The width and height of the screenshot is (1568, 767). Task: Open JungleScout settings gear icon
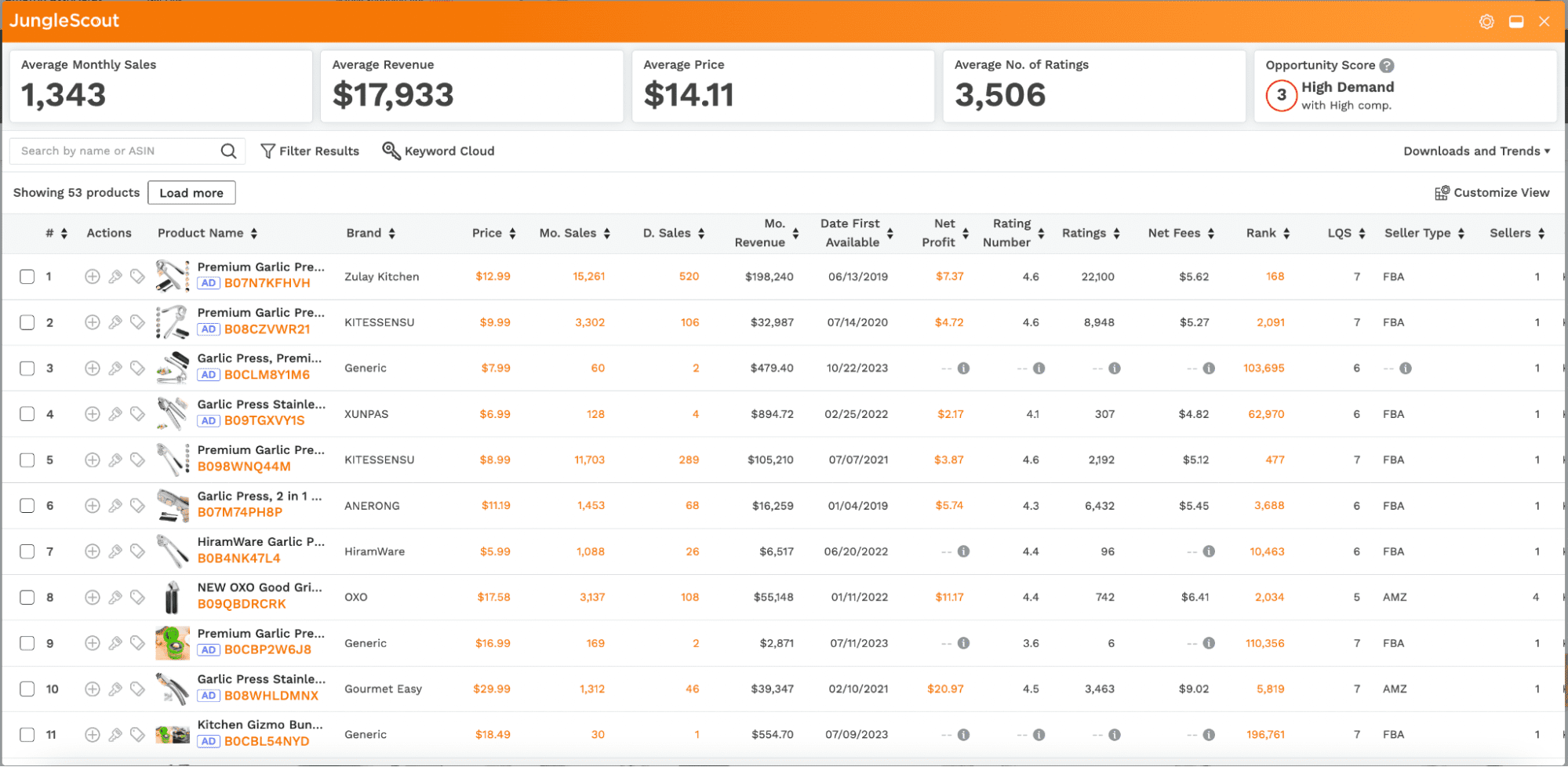(x=1486, y=22)
